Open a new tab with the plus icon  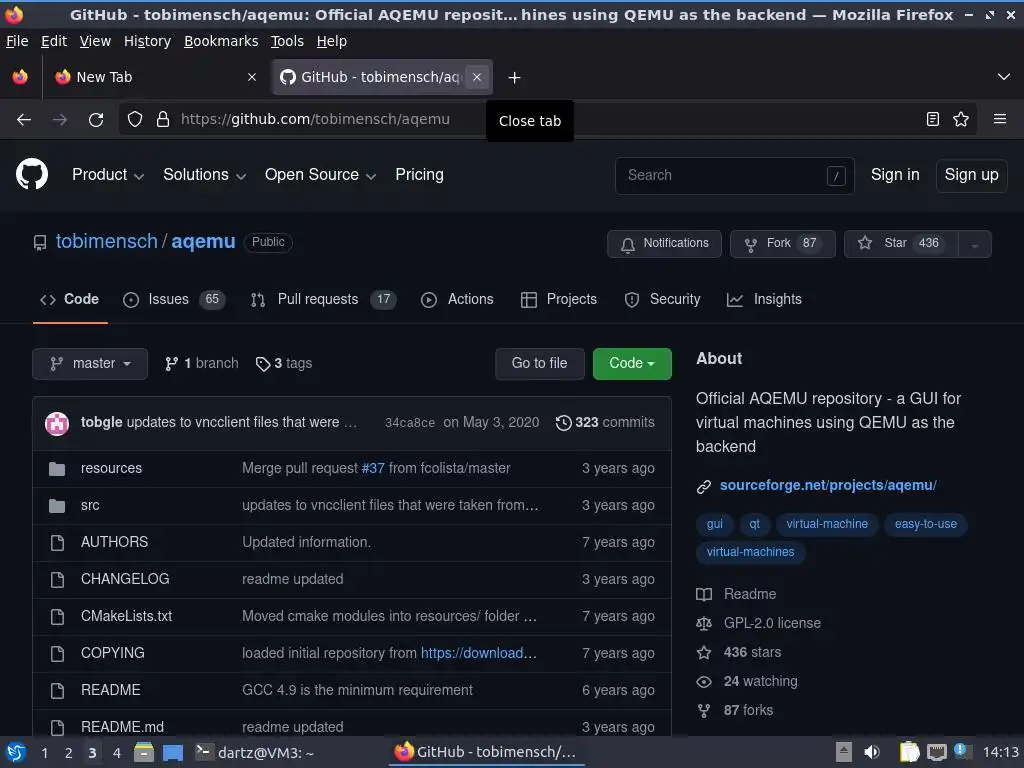point(515,78)
